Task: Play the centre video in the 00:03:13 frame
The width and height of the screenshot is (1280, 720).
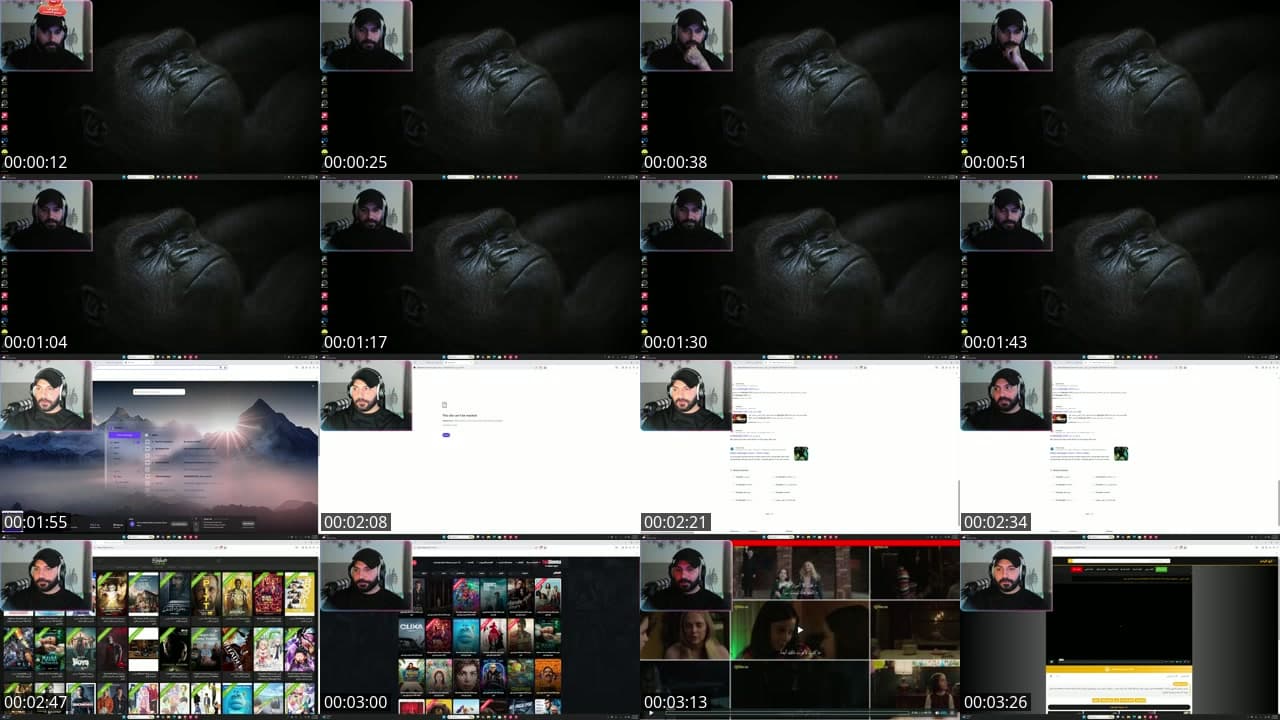Action: coord(799,630)
